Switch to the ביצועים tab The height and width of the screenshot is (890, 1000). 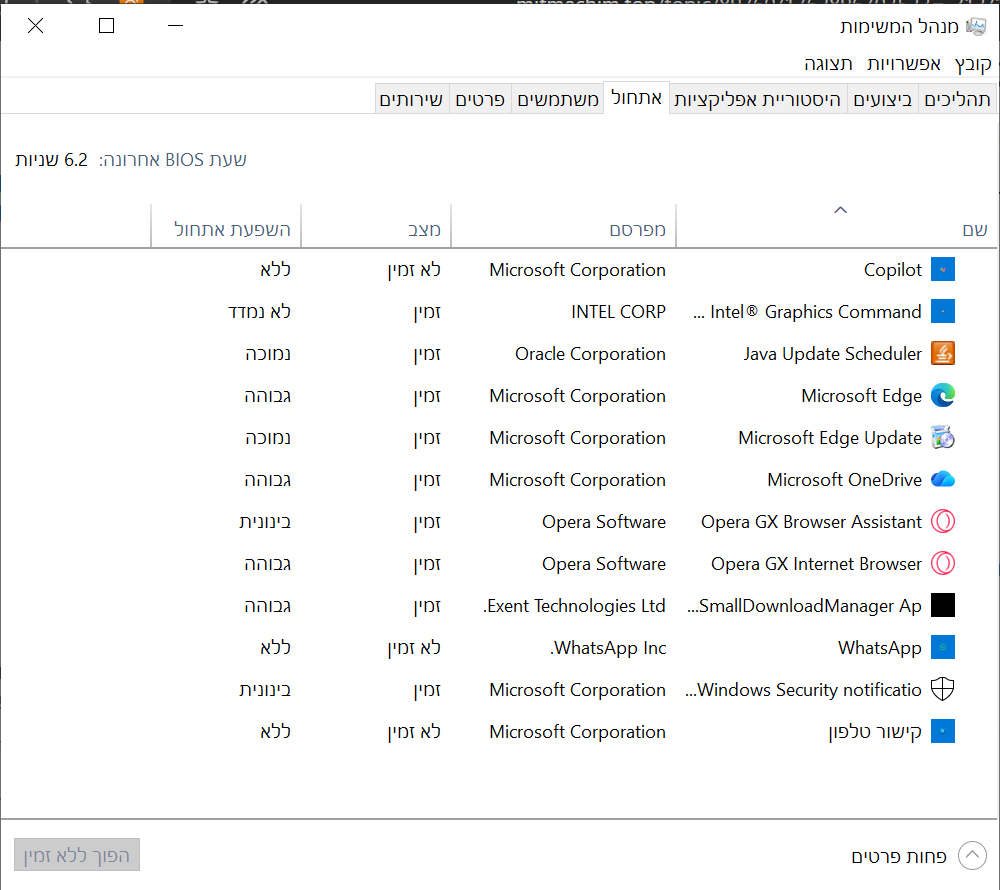pyautogui.click(x=882, y=100)
